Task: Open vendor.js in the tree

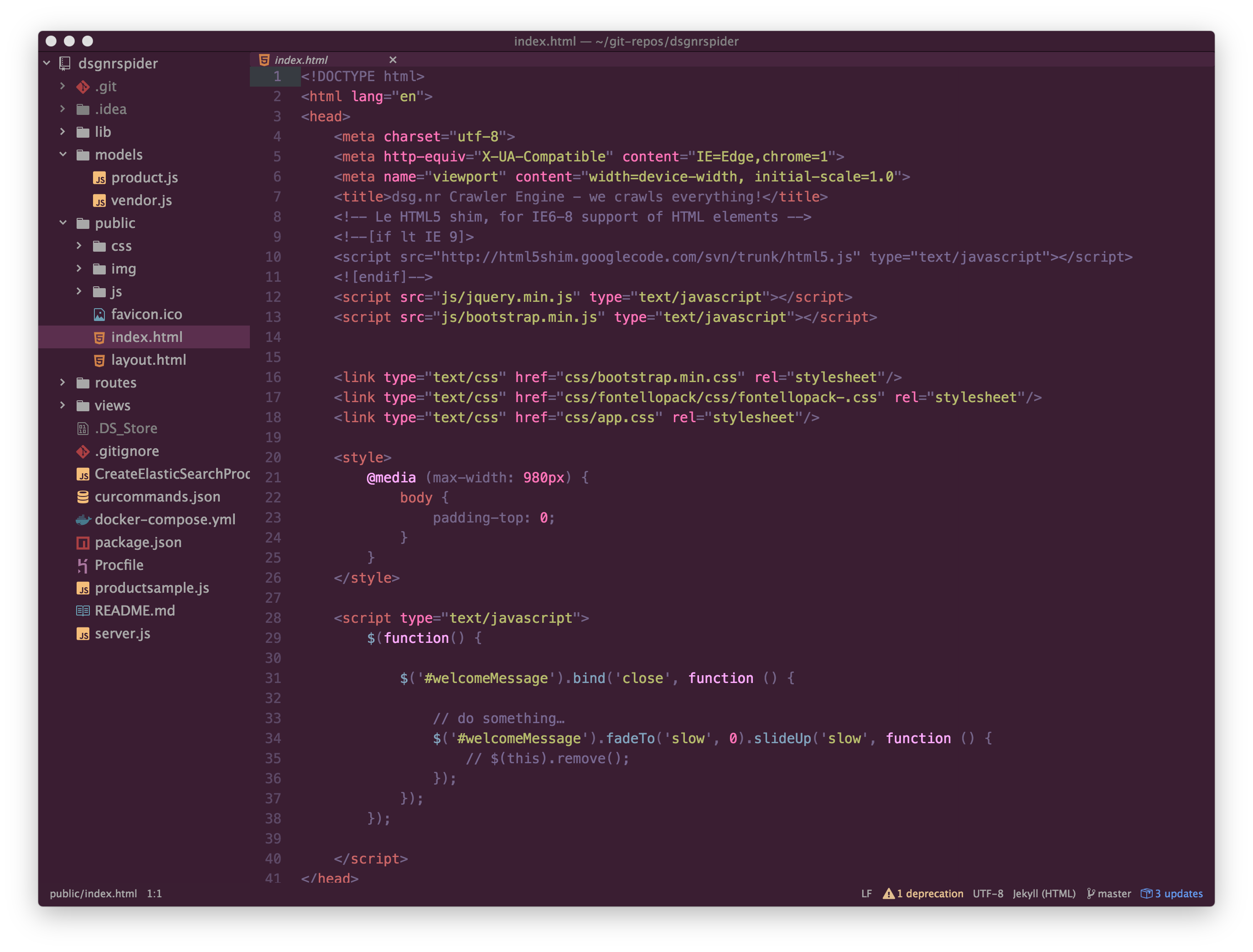Action: [142, 200]
